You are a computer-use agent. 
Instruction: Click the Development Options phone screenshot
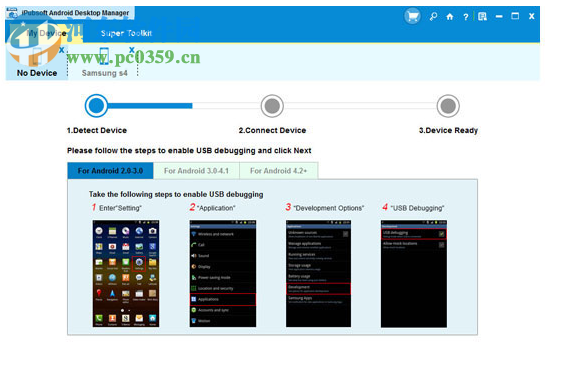318,274
